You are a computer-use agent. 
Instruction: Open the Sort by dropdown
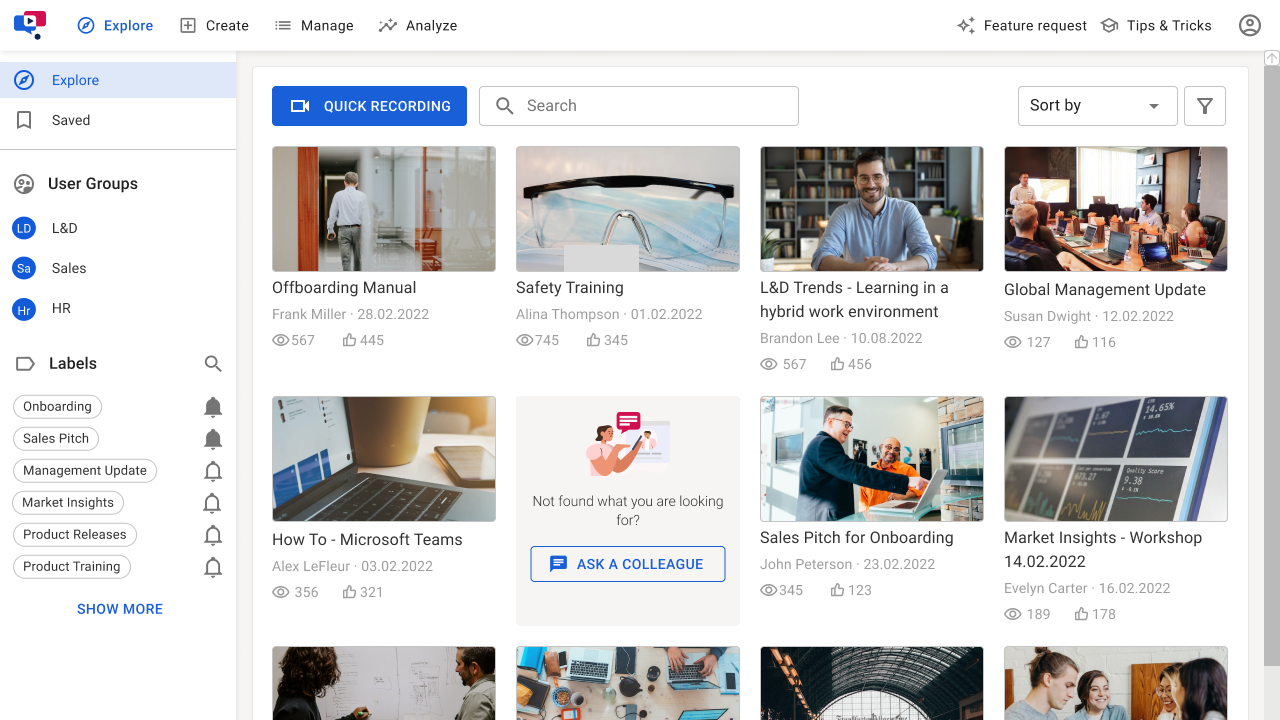[1096, 106]
